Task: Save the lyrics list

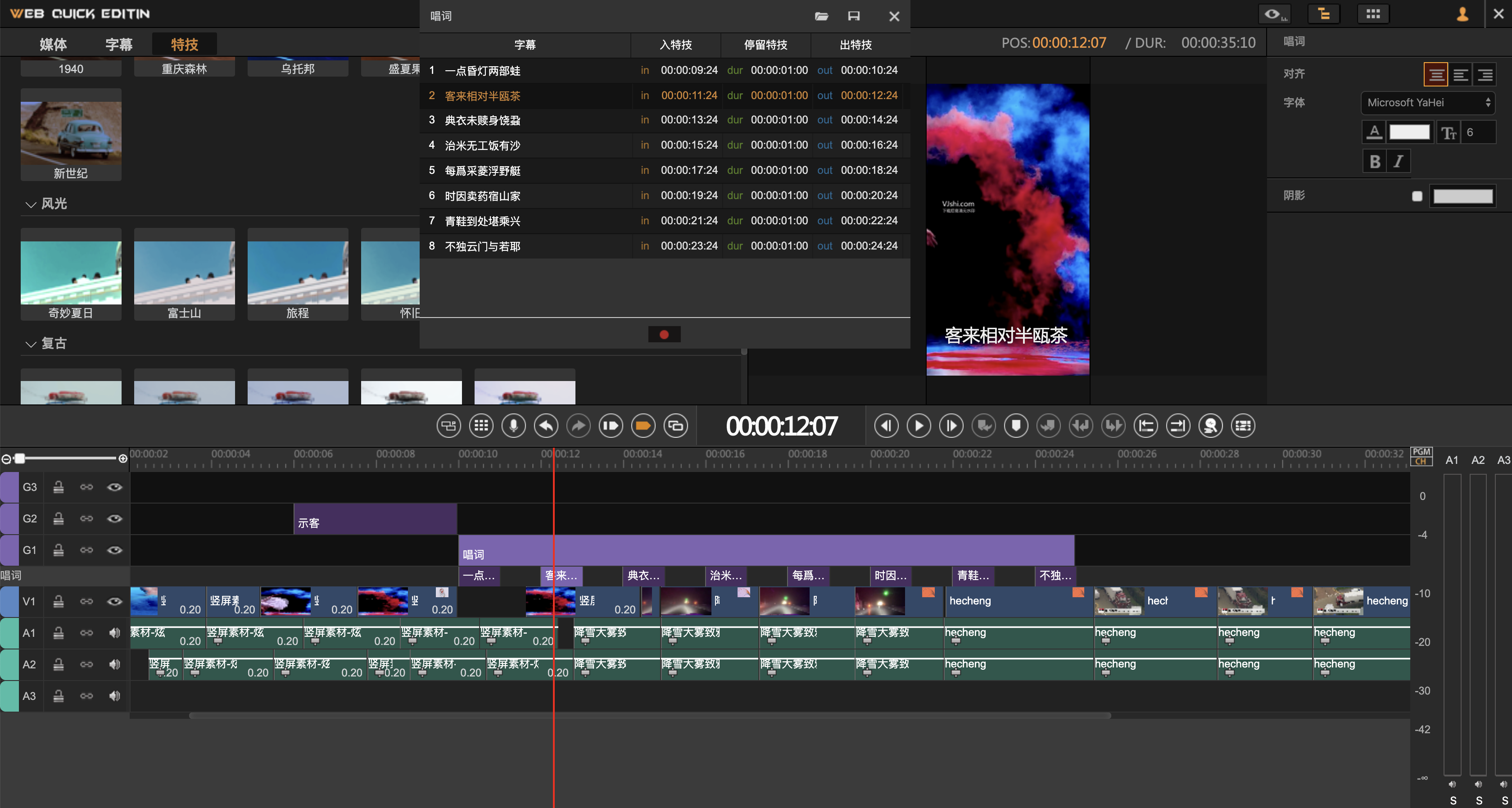Action: (x=853, y=16)
